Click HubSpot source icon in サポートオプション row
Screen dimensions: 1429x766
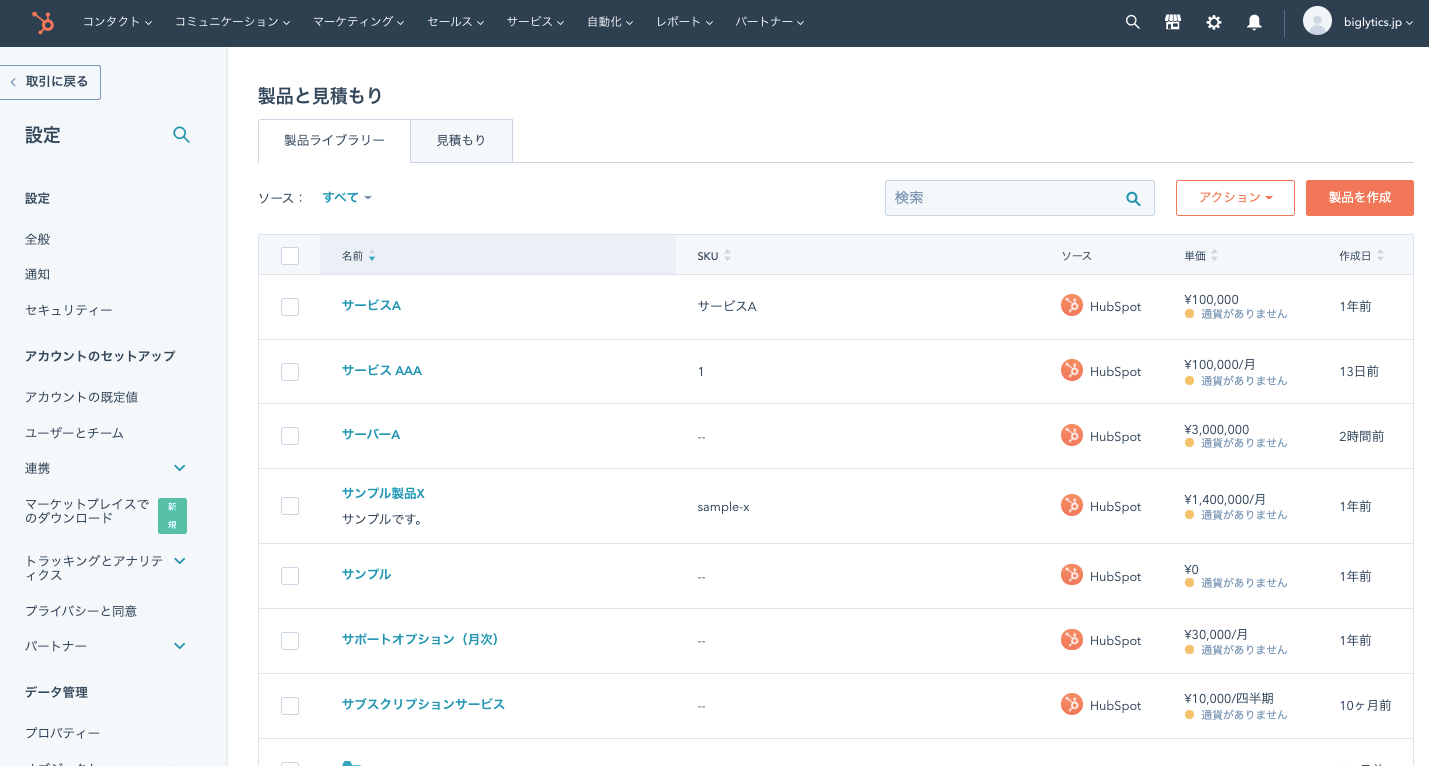coord(1071,640)
